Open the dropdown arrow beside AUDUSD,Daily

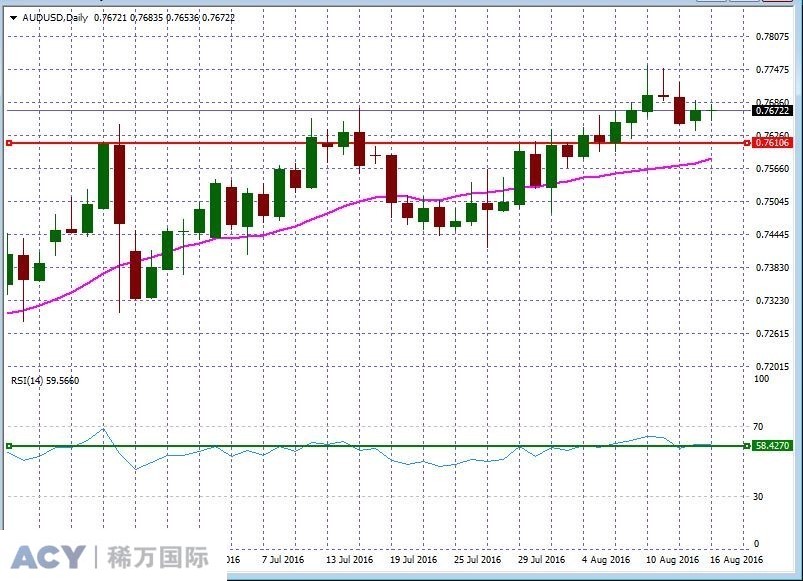(14, 18)
